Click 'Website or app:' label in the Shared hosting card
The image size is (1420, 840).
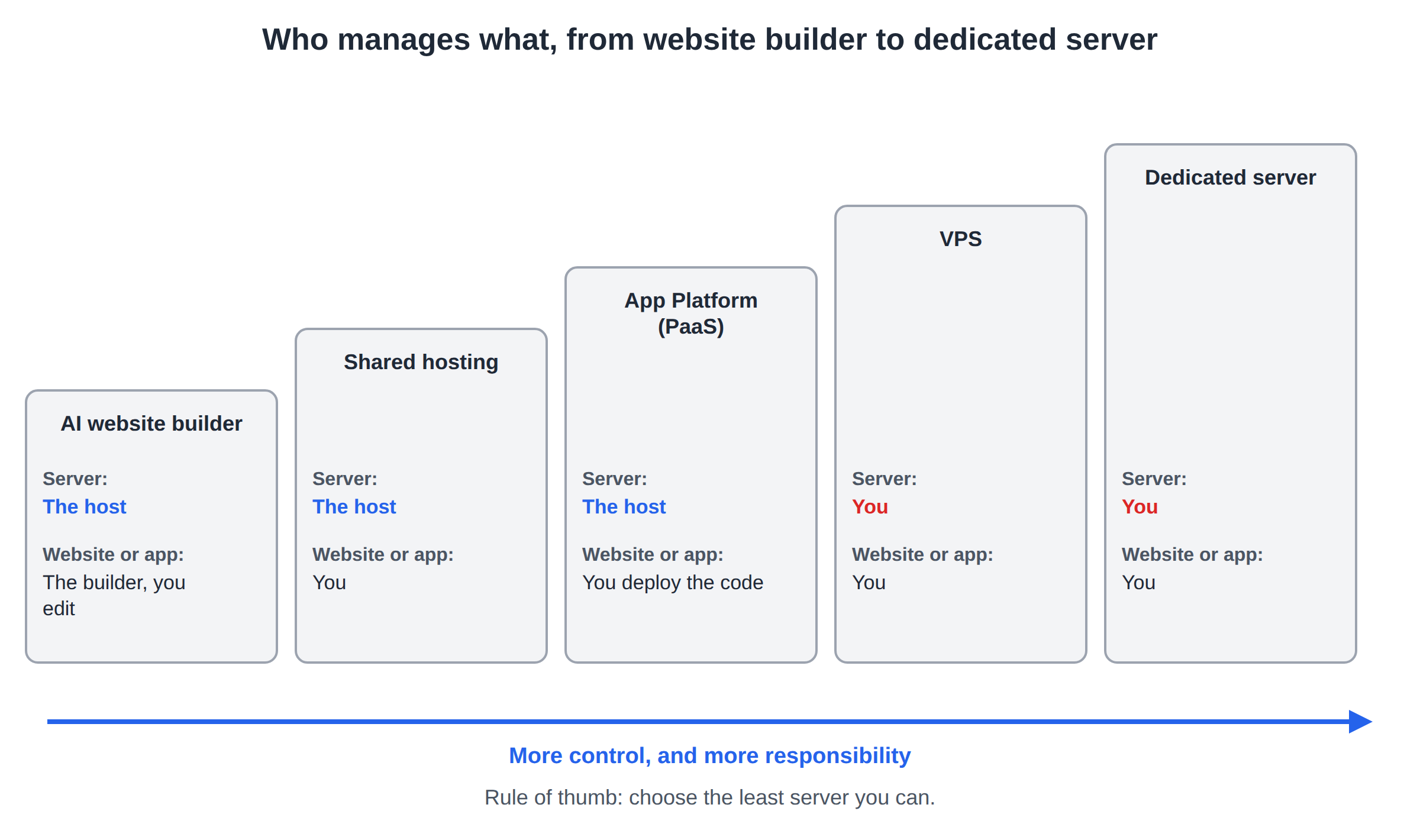pyautogui.click(x=383, y=555)
